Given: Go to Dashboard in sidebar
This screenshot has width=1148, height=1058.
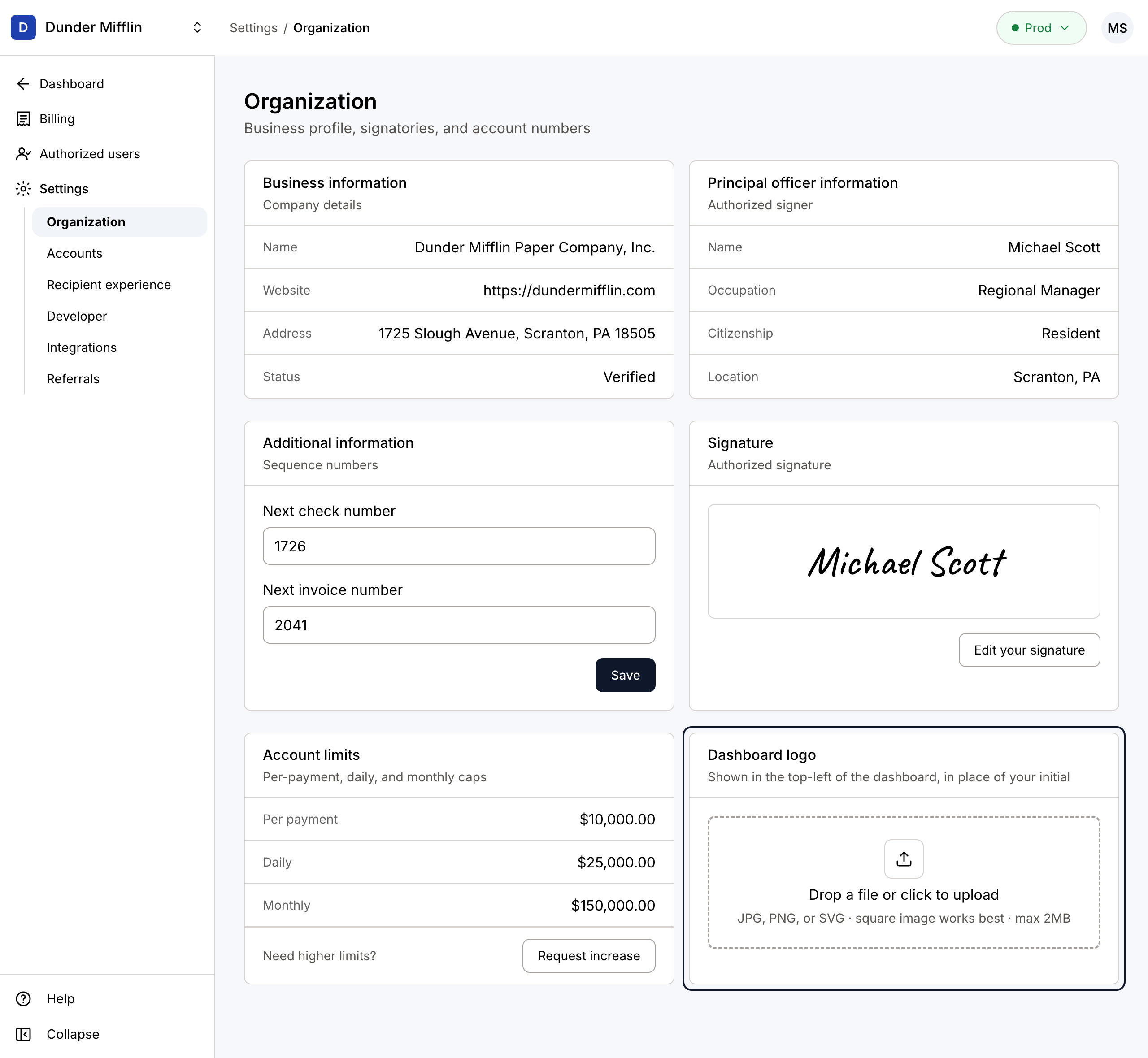Looking at the screenshot, I should 72,84.
